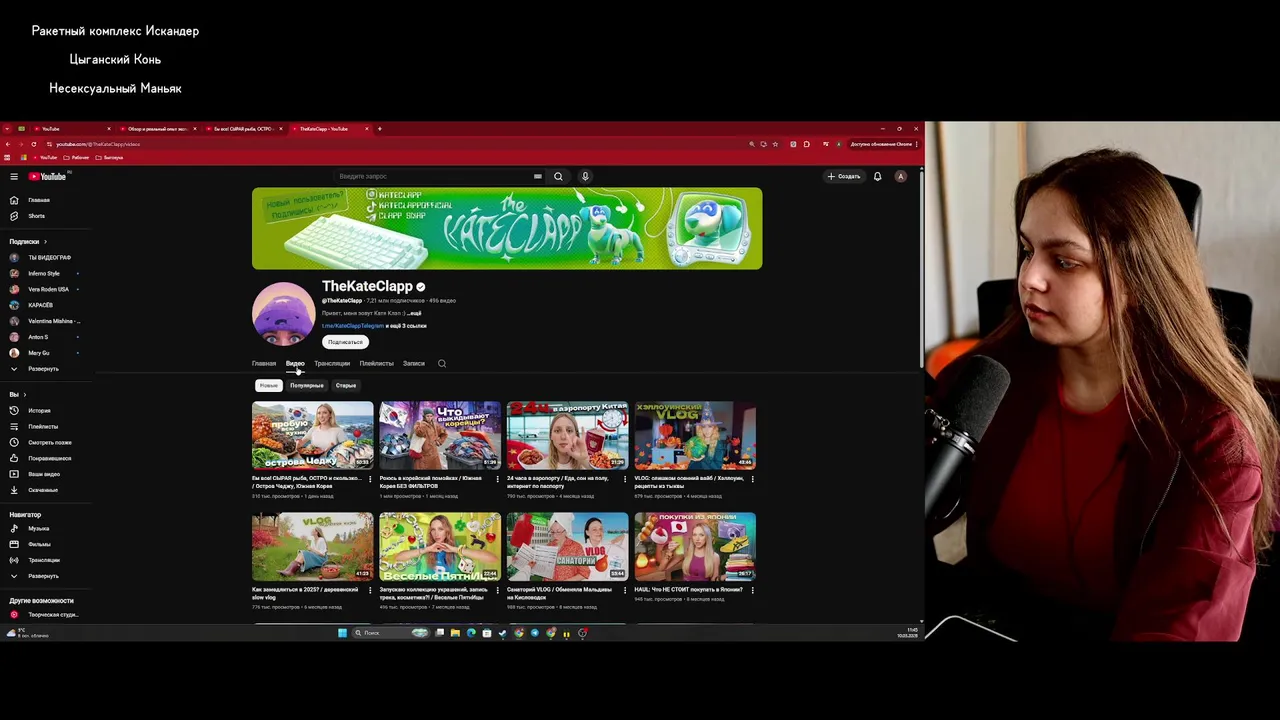Viewport: 1280px width, 720px height.
Task: Click the page vertical scrollbar
Action: tap(920, 270)
